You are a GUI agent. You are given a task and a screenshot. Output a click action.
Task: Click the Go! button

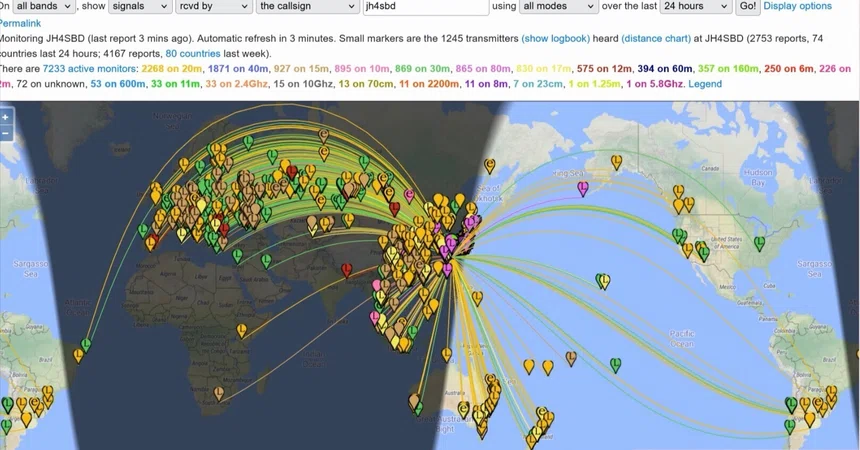748,6
